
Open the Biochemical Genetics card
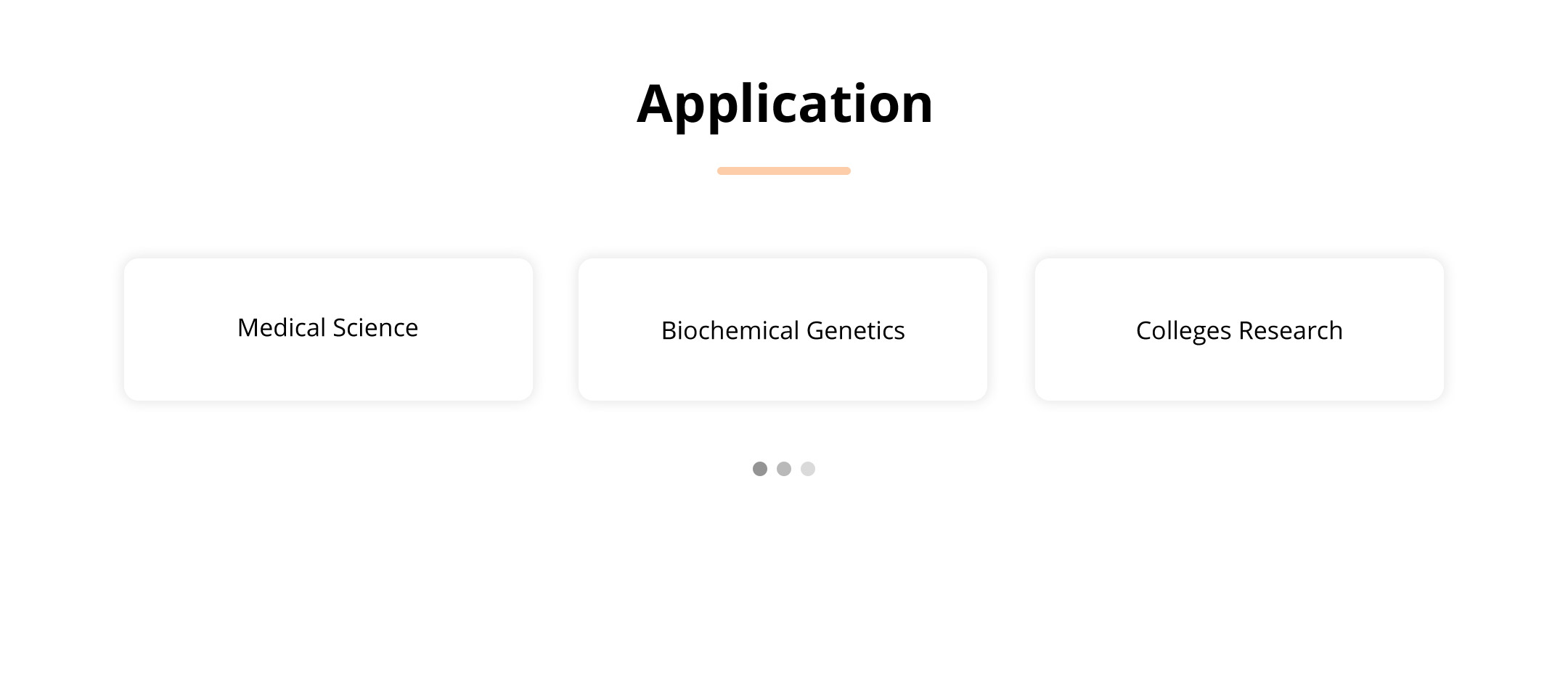tap(783, 329)
